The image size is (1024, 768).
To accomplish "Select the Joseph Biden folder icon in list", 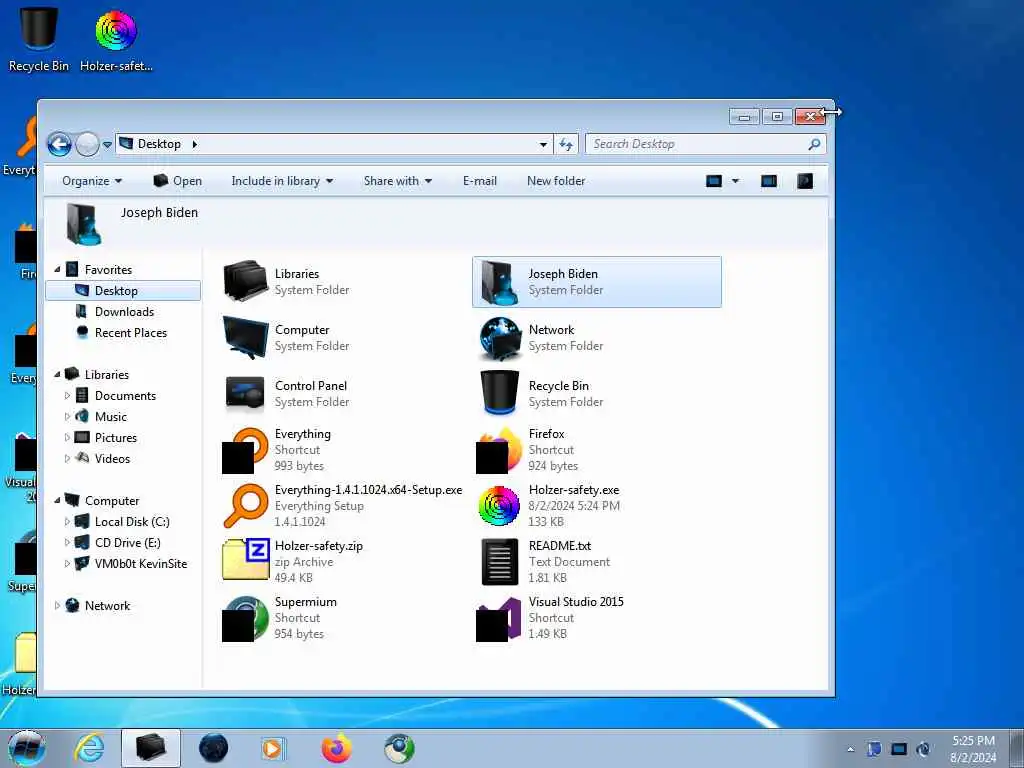I will pos(499,281).
